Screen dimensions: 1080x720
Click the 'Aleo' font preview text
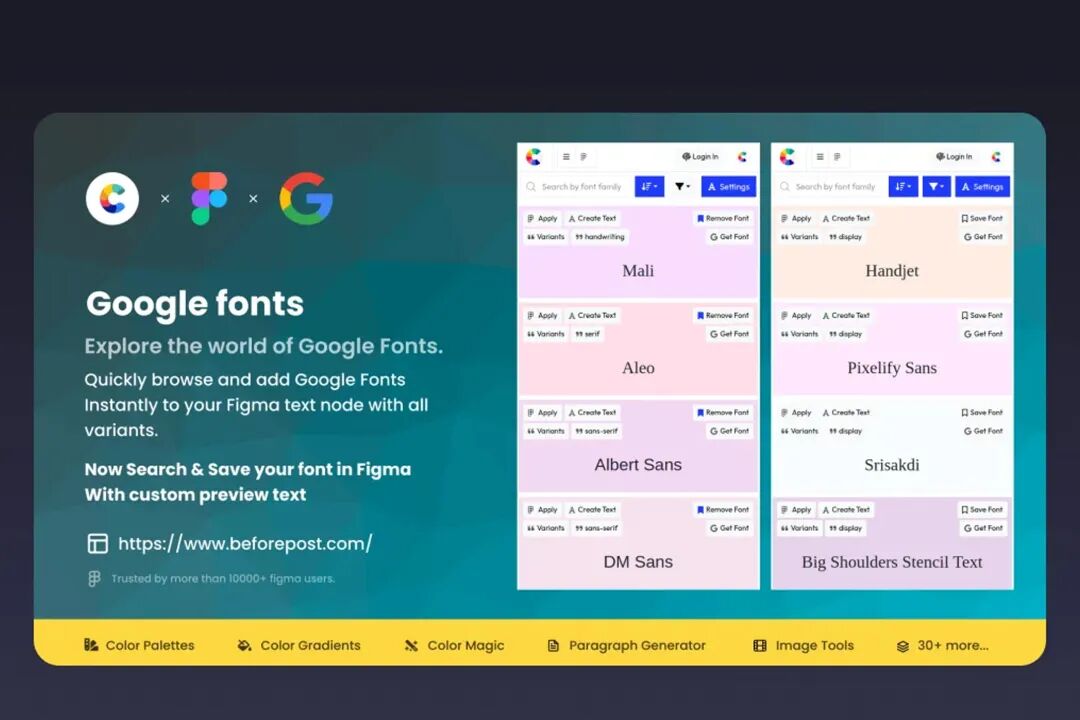[638, 368]
